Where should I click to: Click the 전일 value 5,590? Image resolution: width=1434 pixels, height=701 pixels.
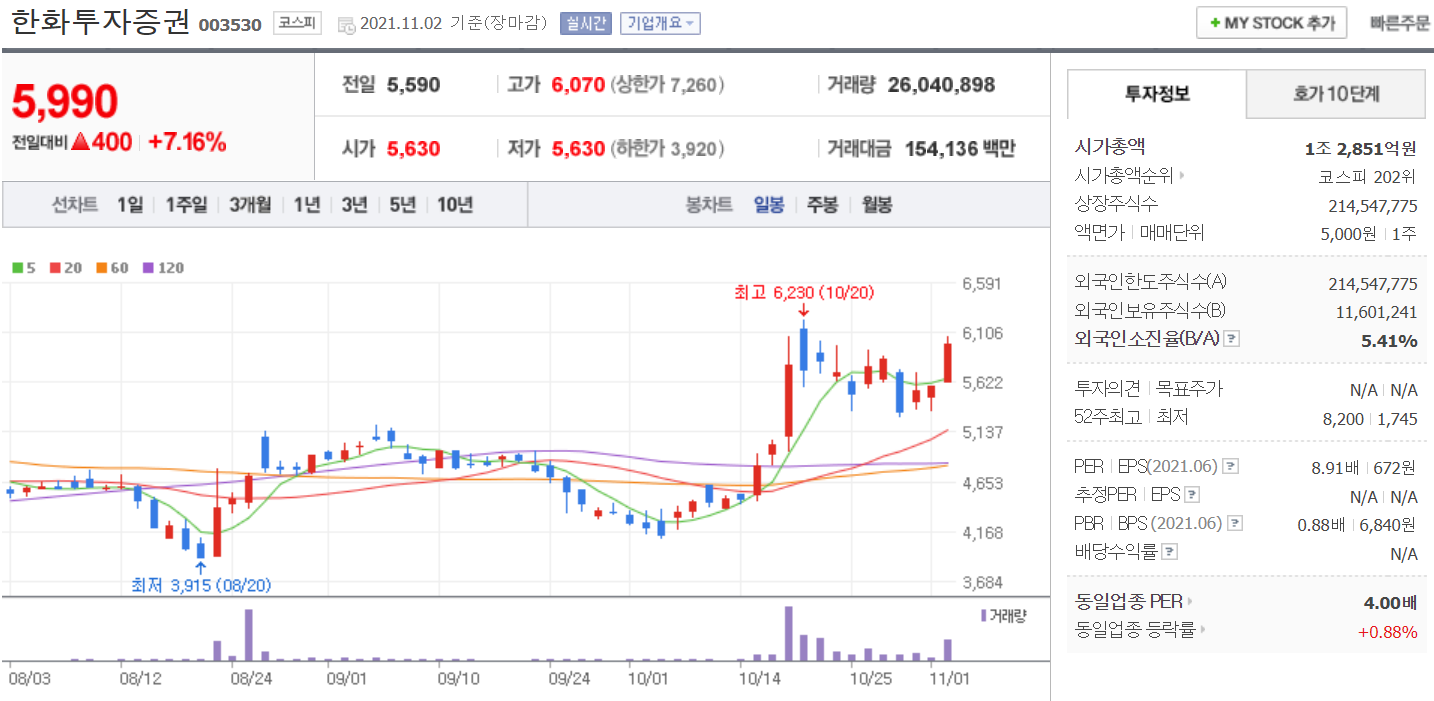pos(413,85)
